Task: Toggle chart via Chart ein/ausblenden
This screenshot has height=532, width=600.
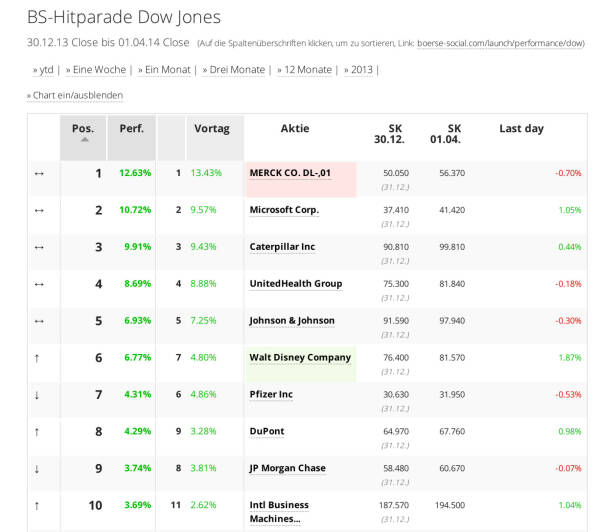Action: [75, 95]
